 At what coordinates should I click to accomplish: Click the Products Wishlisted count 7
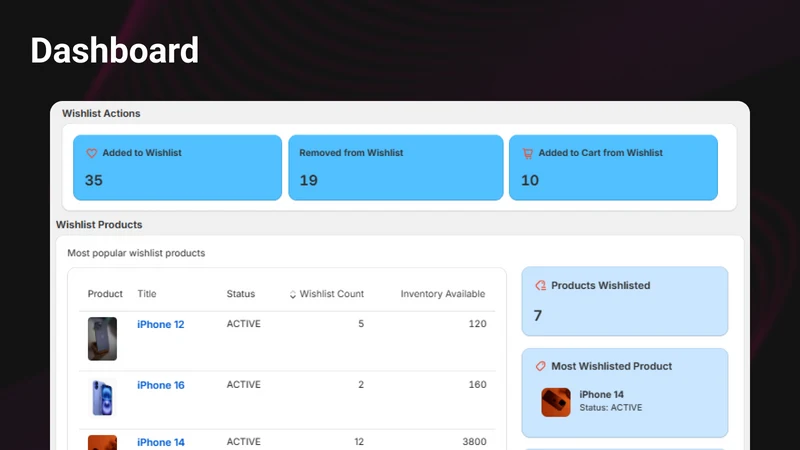(x=538, y=316)
